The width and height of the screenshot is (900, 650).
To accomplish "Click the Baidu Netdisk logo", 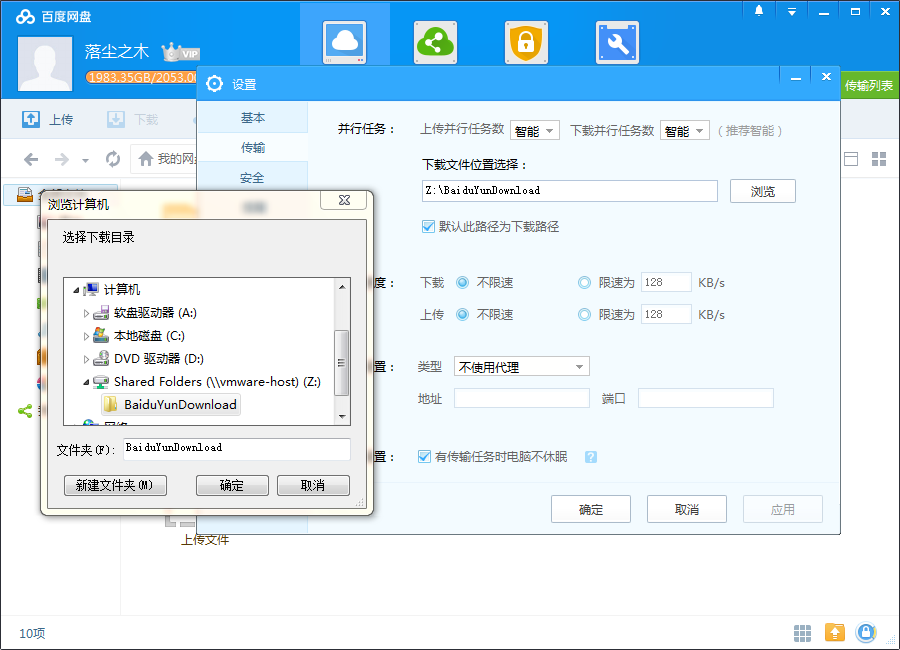I will click(25, 17).
